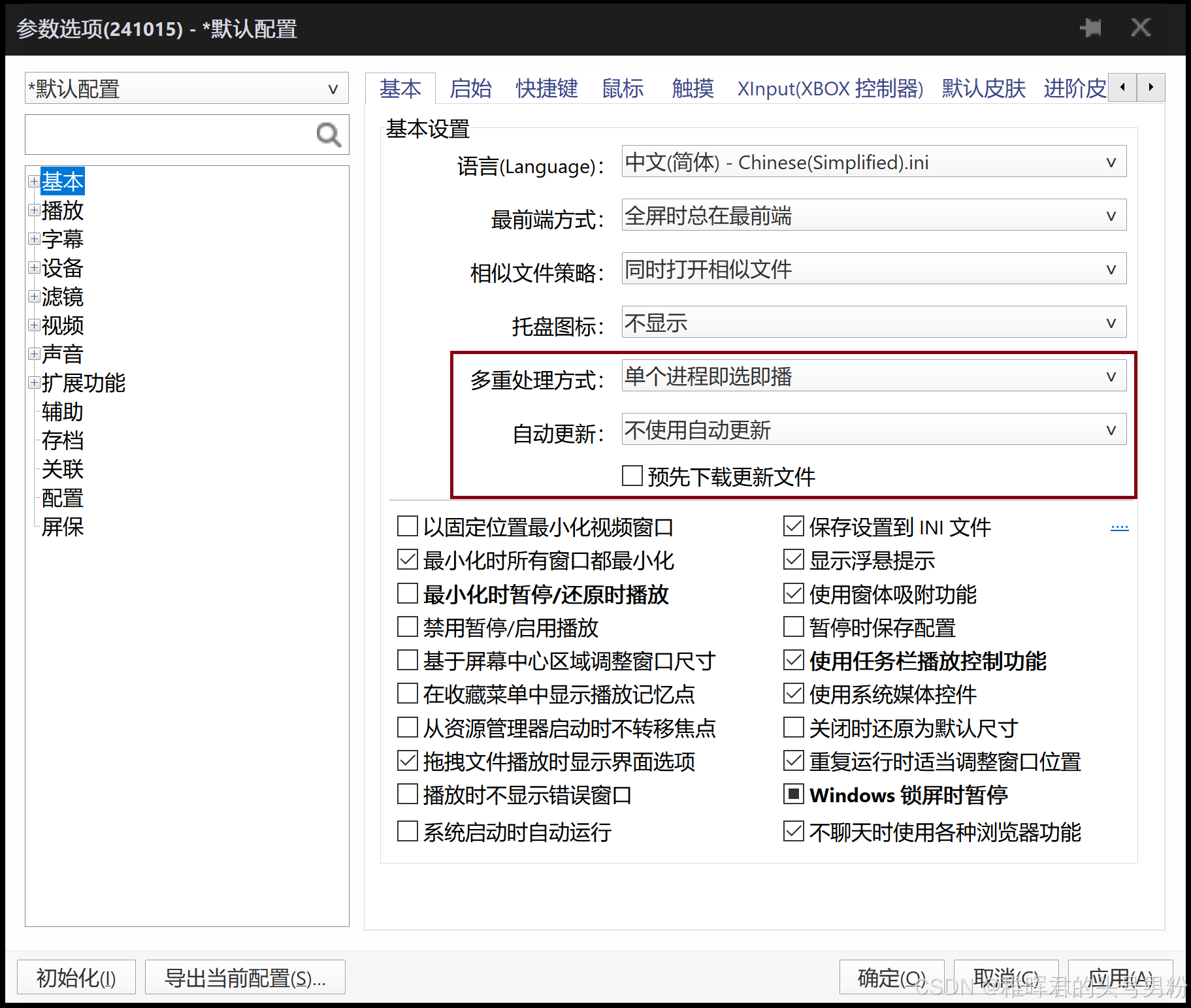The width and height of the screenshot is (1191, 1008).
Task: Switch to the 触摸 tab
Action: [x=693, y=88]
